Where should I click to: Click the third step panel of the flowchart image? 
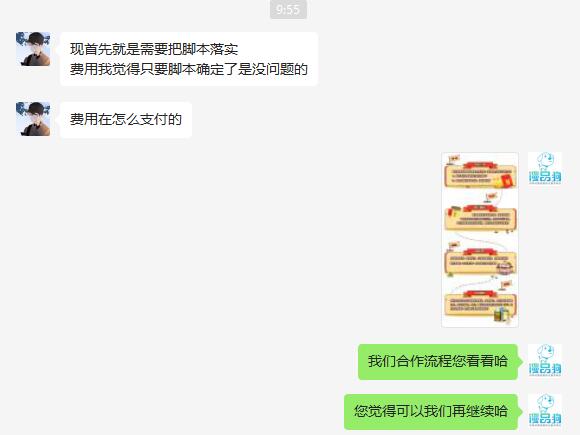pos(480,263)
